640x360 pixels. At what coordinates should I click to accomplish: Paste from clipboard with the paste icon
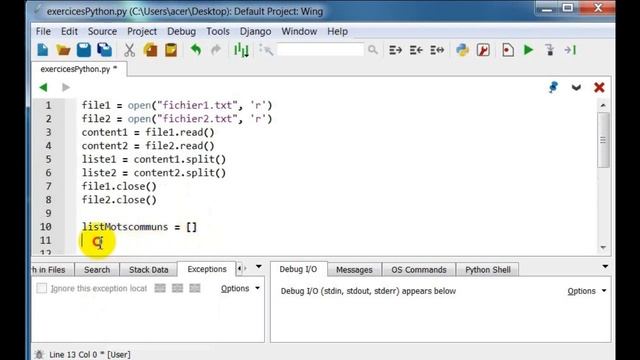171,50
